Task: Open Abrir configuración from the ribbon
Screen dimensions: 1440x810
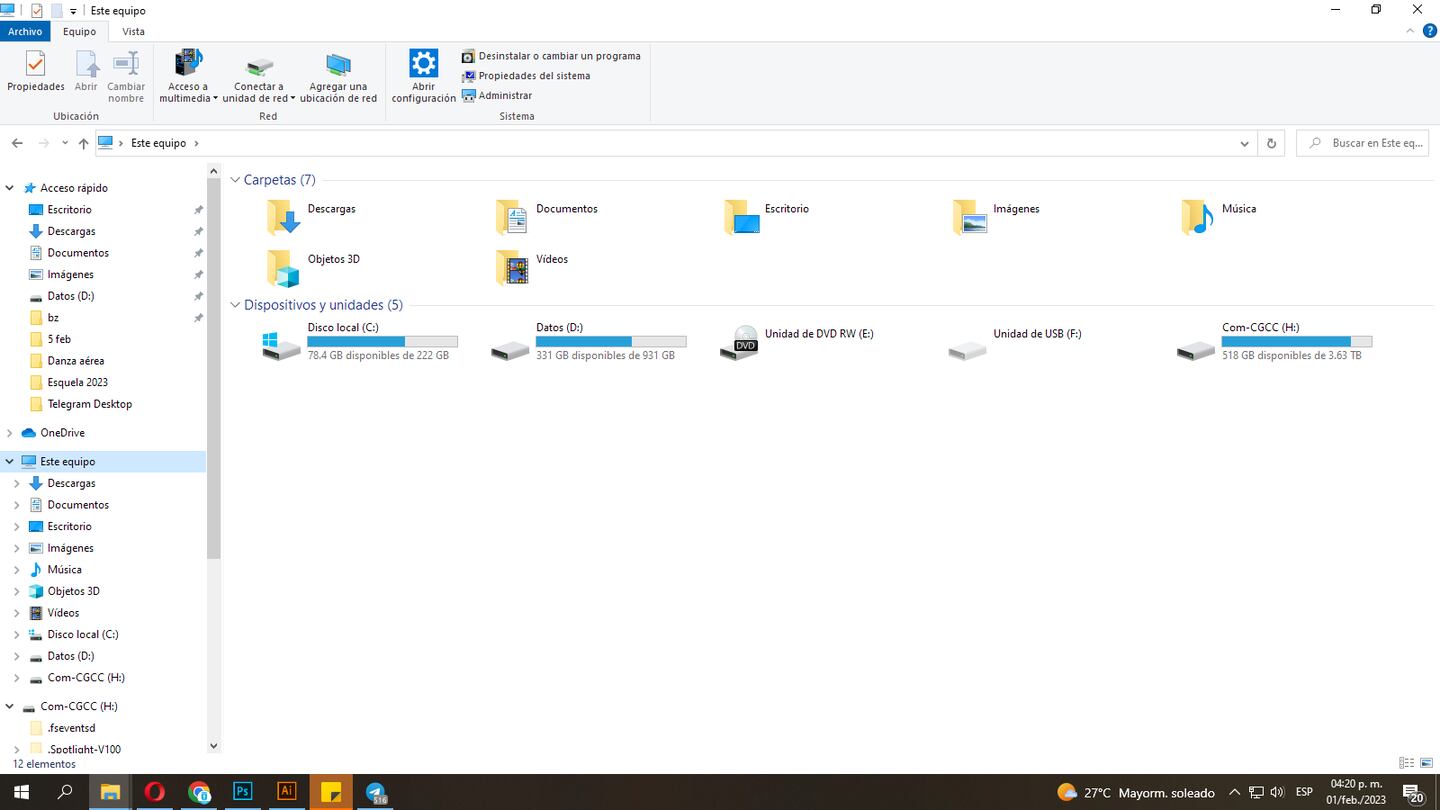Action: [423, 75]
